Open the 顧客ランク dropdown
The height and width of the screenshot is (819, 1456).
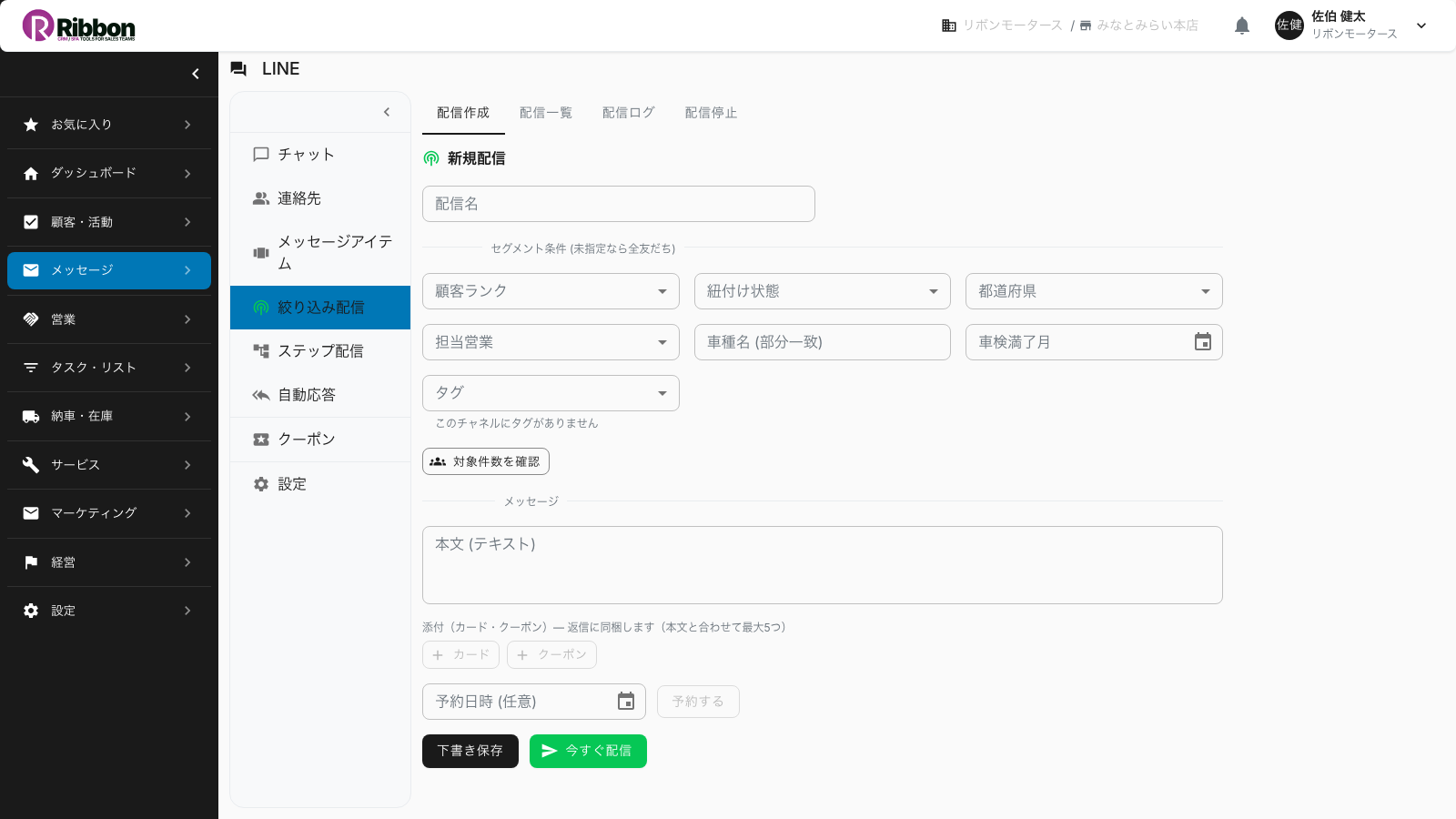[x=551, y=291]
